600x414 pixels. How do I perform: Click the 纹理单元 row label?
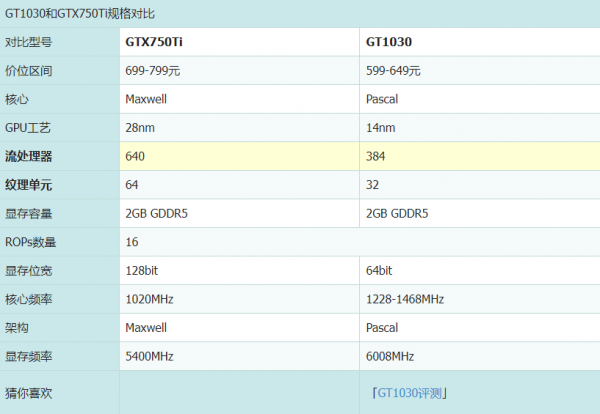tap(28, 185)
